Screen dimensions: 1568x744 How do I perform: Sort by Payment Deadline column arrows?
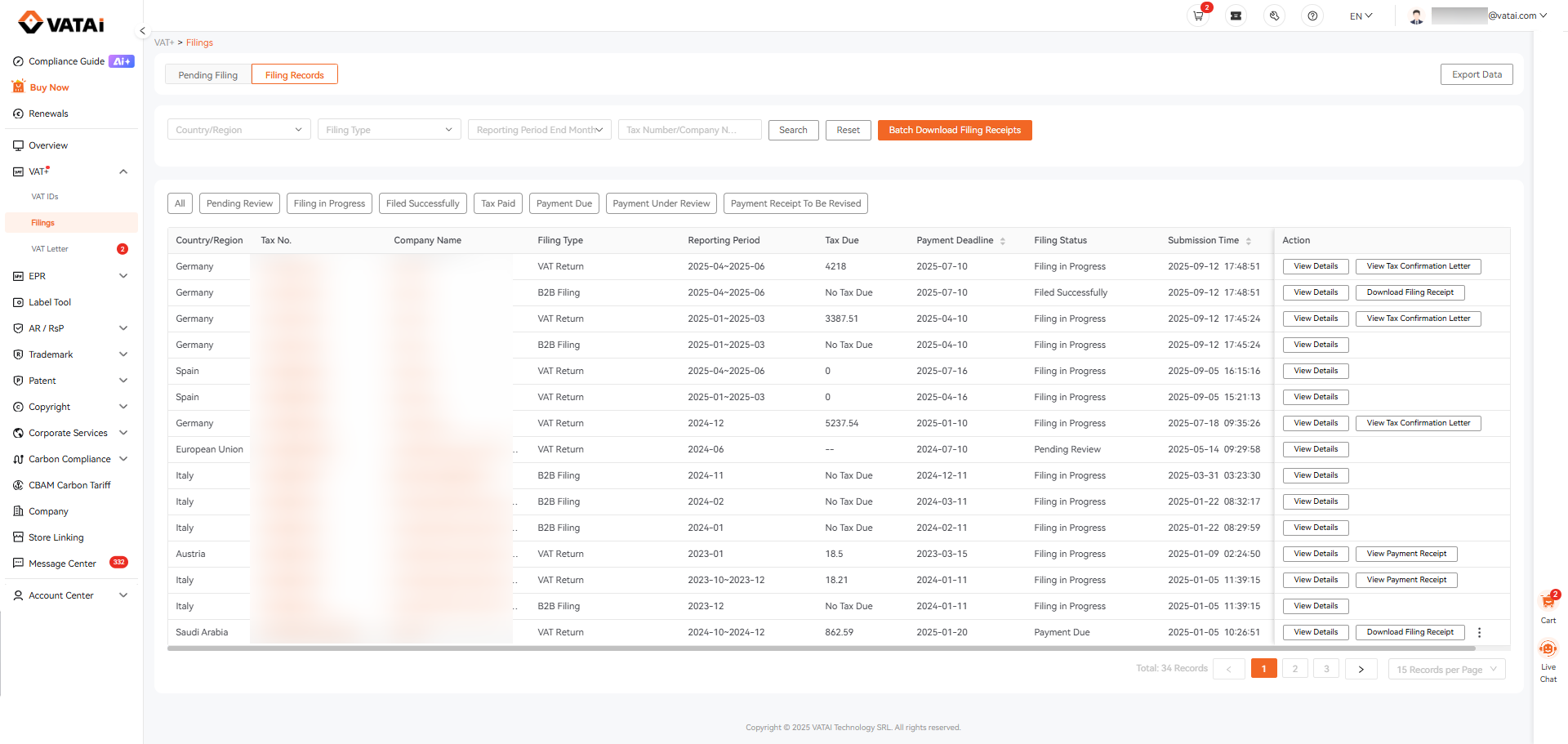point(1003,241)
